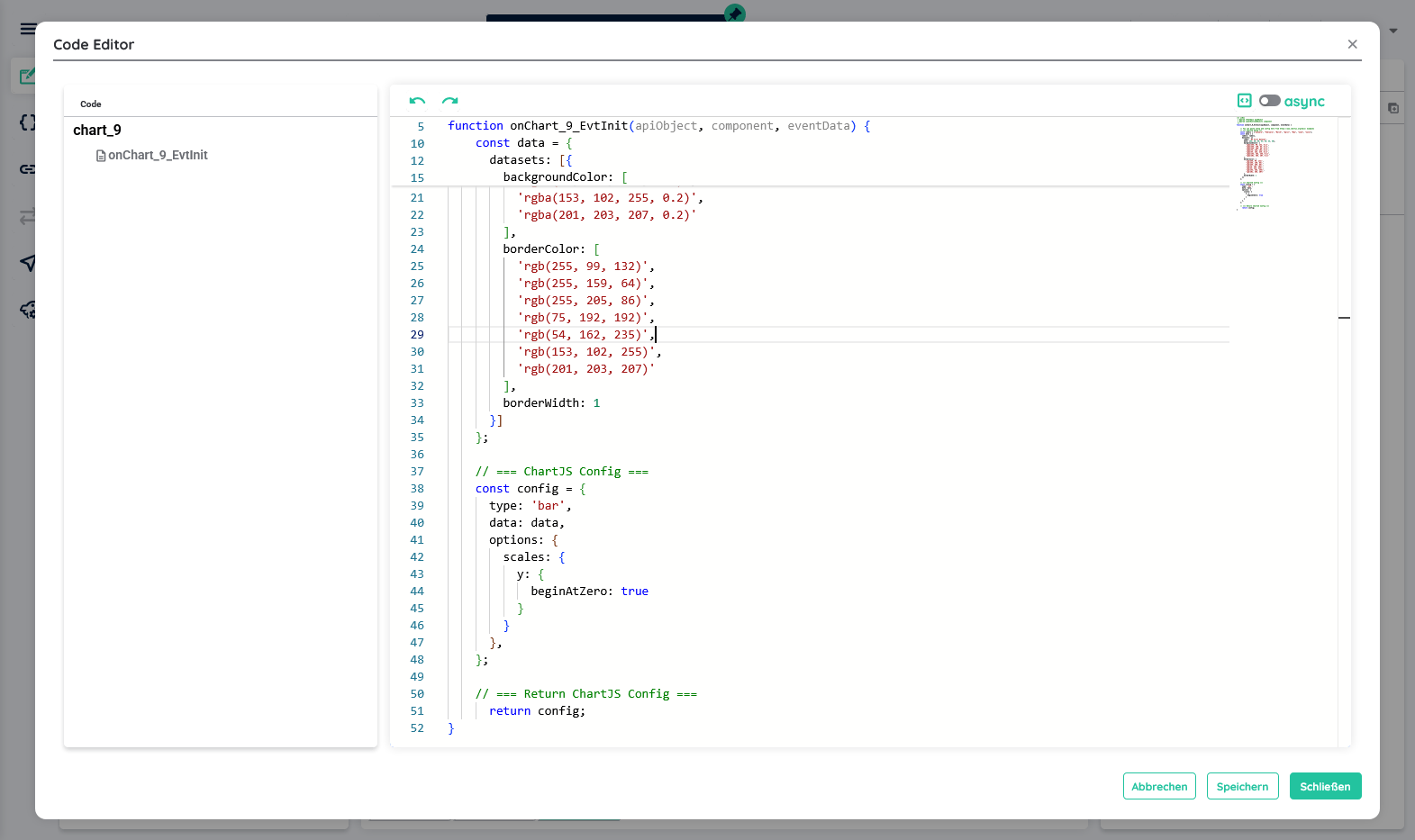Enable the async toggle switch

click(x=1269, y=101)
